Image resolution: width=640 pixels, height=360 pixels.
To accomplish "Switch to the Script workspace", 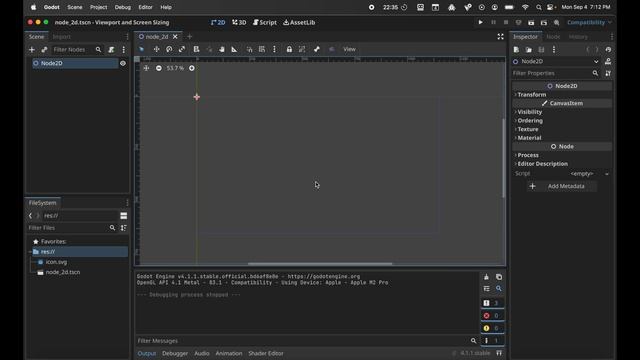I will point(264,22).
